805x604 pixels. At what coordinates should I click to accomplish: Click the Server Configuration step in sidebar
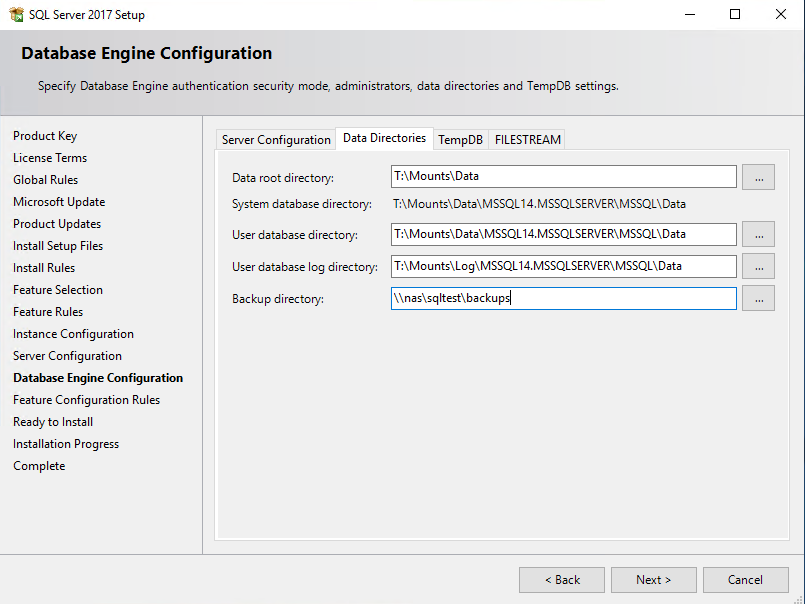67,356
